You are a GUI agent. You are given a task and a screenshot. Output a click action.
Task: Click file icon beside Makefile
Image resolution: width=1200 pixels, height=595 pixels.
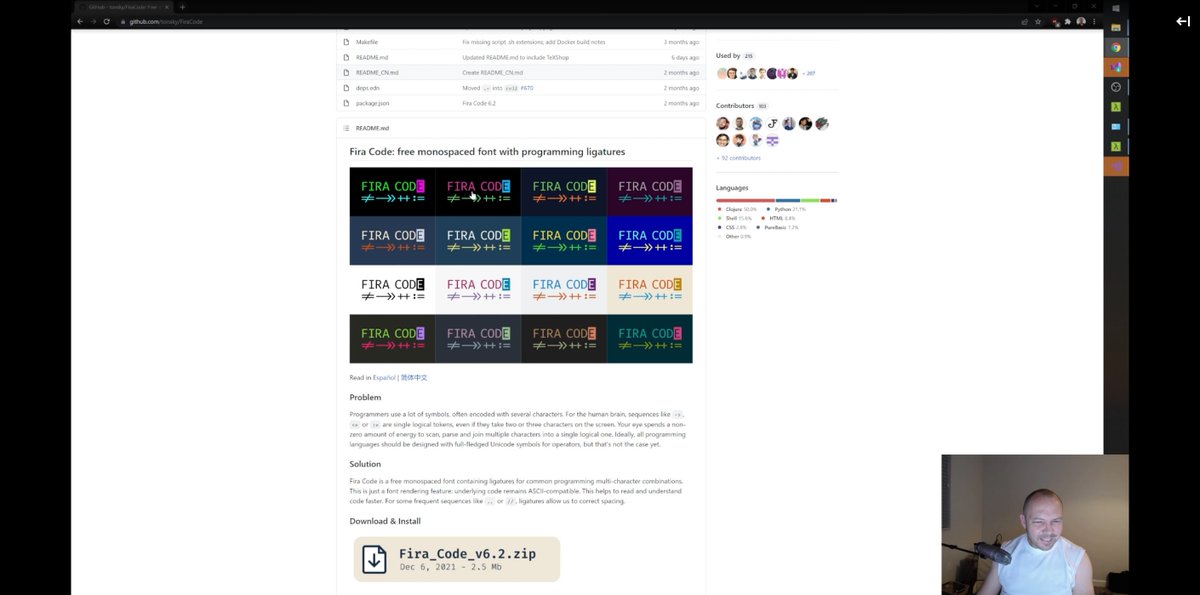346,42
